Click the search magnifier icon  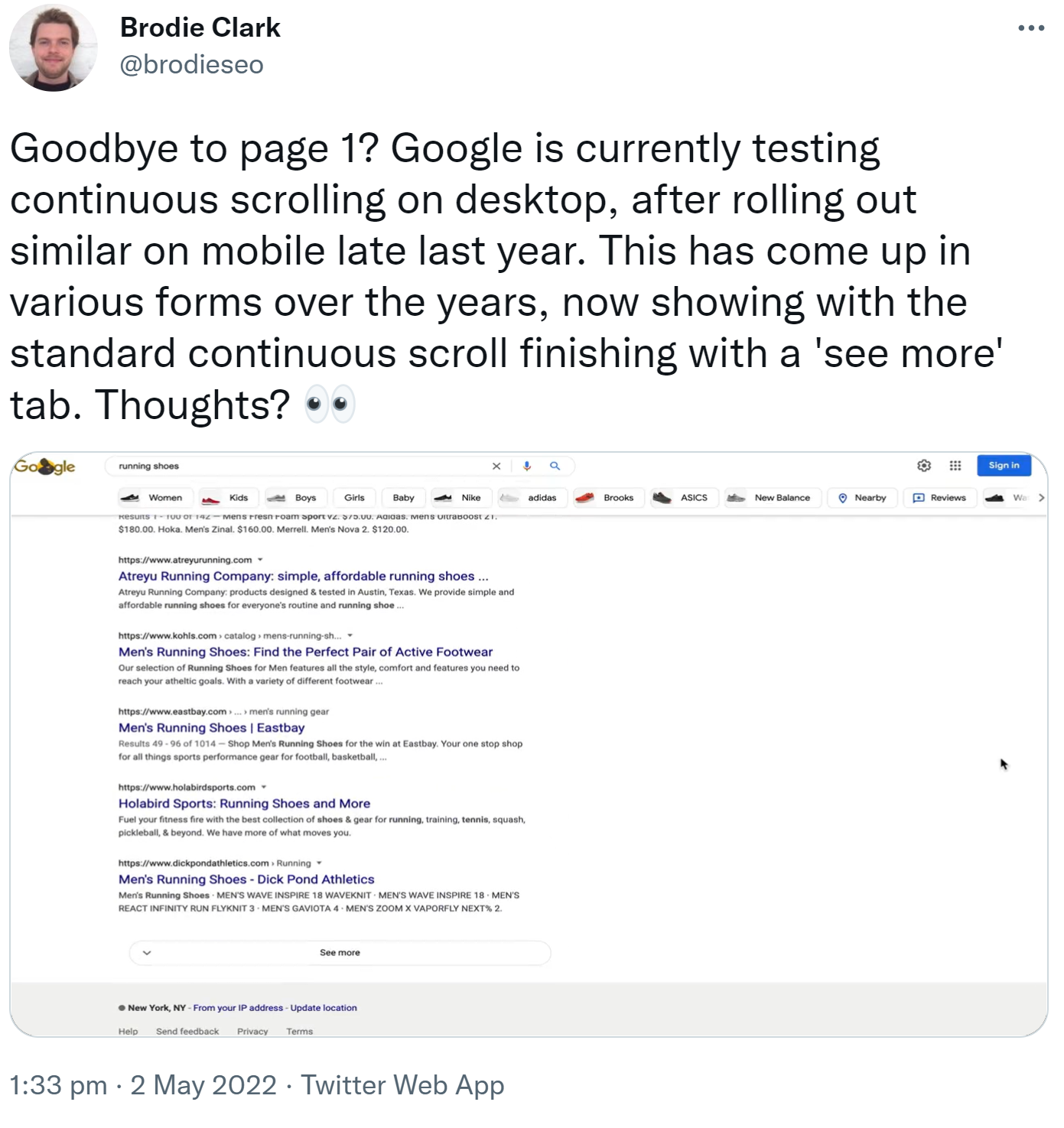coord(555,466)
